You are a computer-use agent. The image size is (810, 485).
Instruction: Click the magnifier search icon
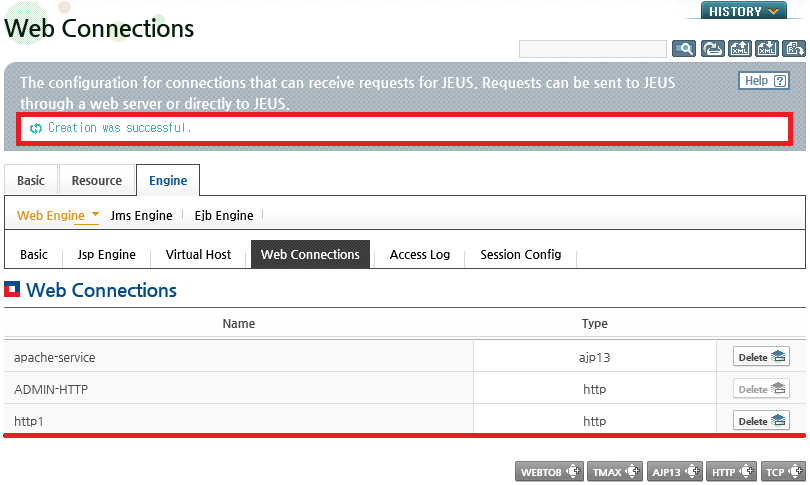[x=683, y=49]
